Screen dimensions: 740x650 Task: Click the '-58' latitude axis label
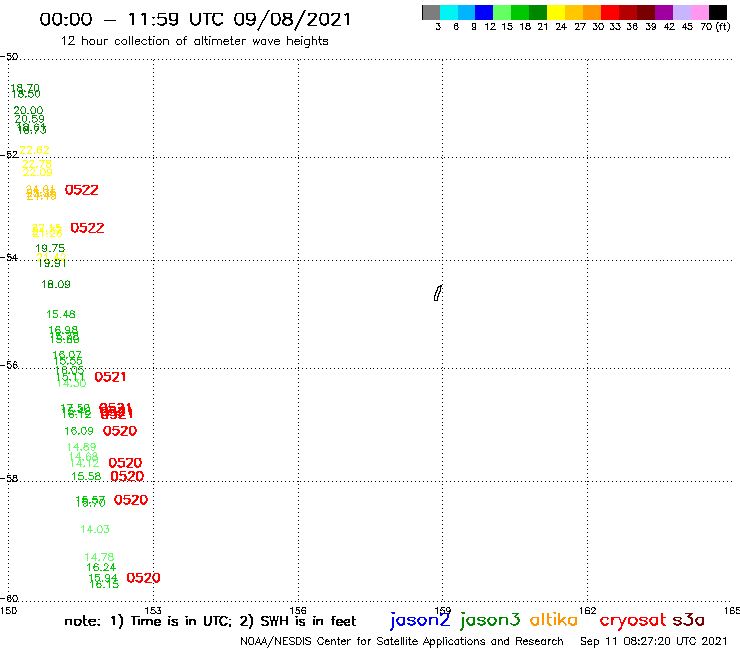pos(9,478)
